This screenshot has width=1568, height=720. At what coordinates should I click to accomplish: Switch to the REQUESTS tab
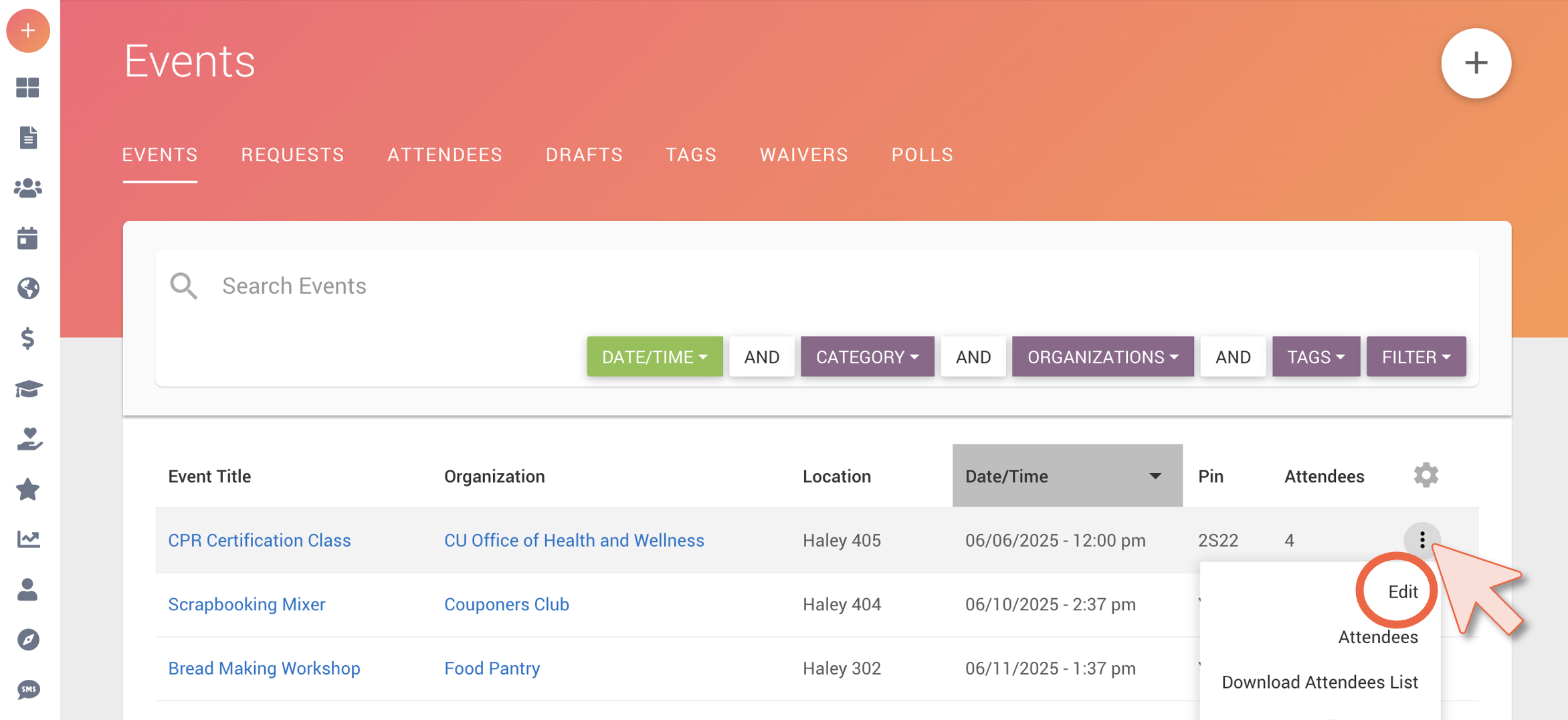point(292,155)
